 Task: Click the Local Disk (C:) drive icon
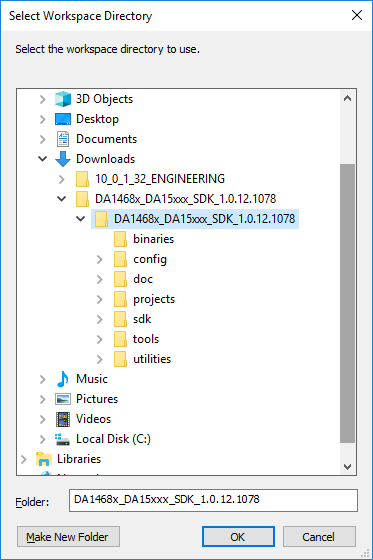tap(63, 439)
